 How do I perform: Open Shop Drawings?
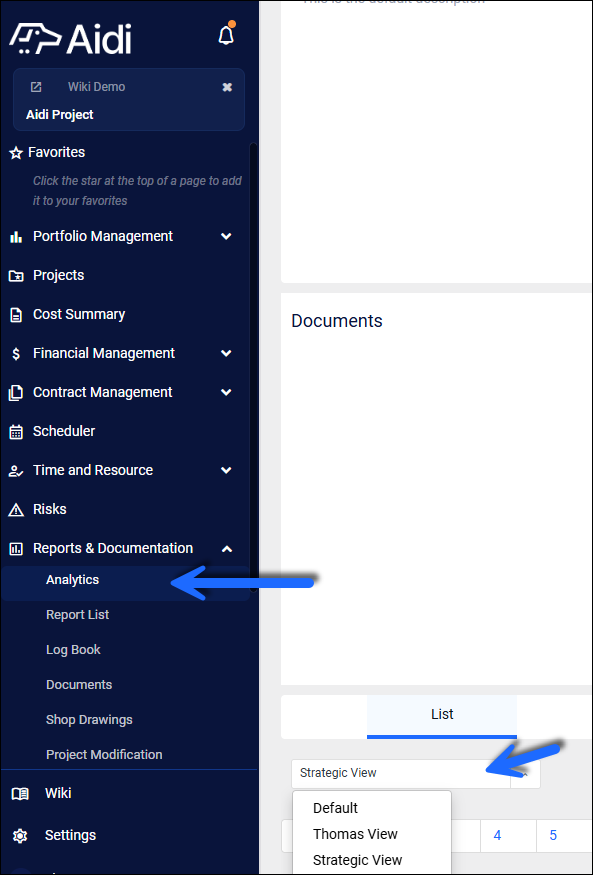[89, 720]
